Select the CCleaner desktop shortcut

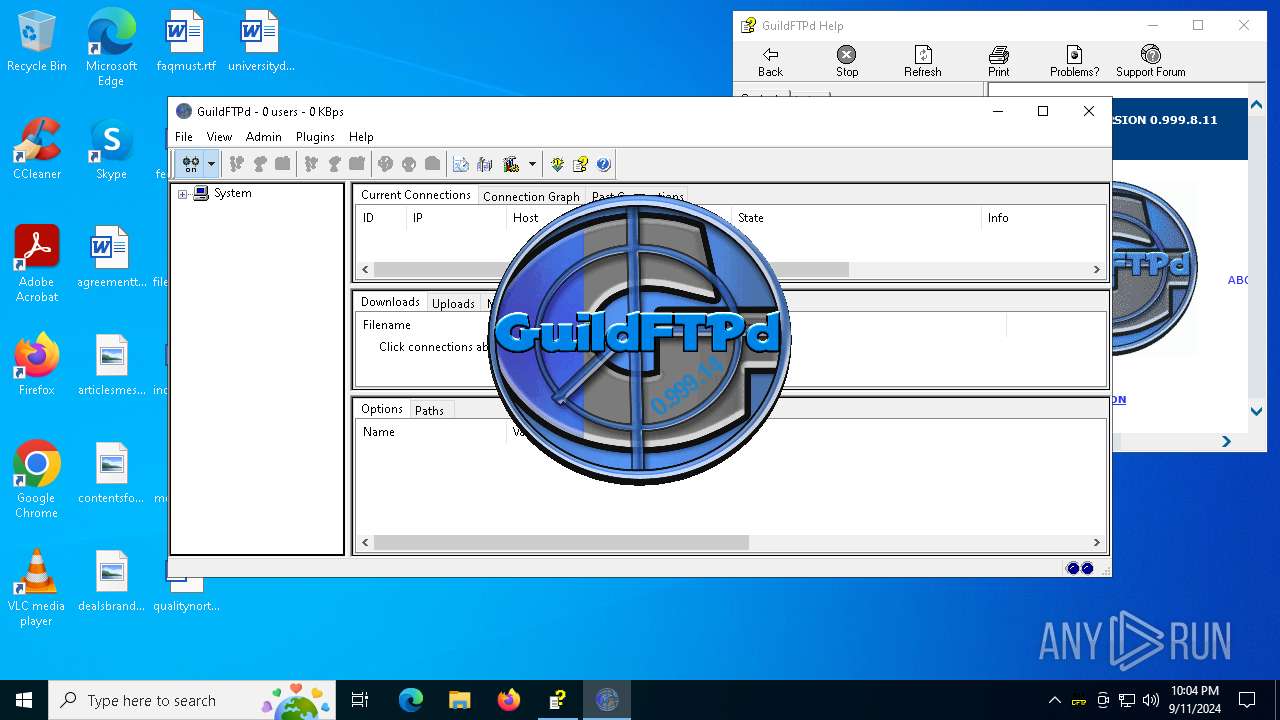(37, 149)
